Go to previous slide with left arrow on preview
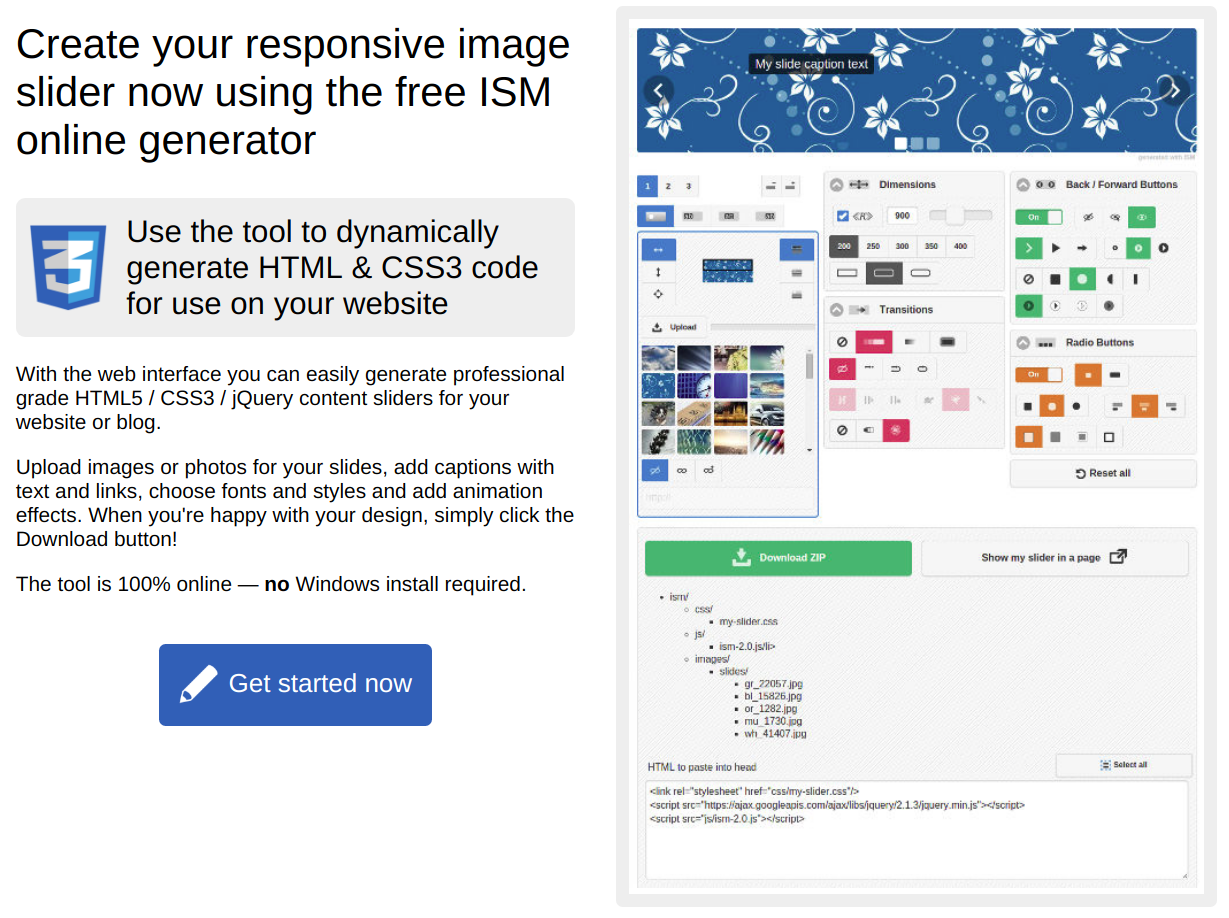 (658, 91)
